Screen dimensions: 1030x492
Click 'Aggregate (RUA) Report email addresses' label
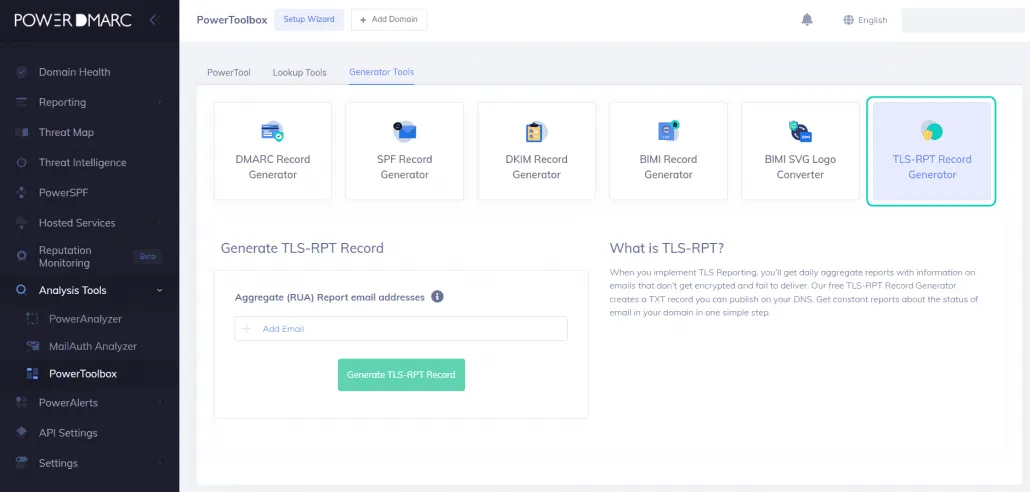(330, 297)
